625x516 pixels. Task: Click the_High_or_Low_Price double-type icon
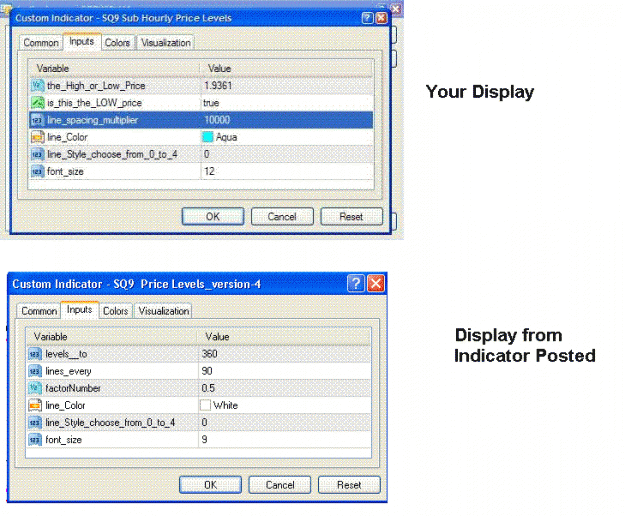click(x=37, y=85)
